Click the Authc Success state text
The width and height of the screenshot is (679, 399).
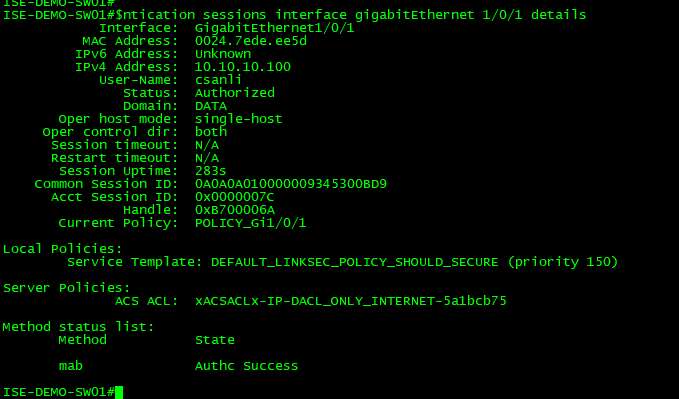tap(246, 366)
